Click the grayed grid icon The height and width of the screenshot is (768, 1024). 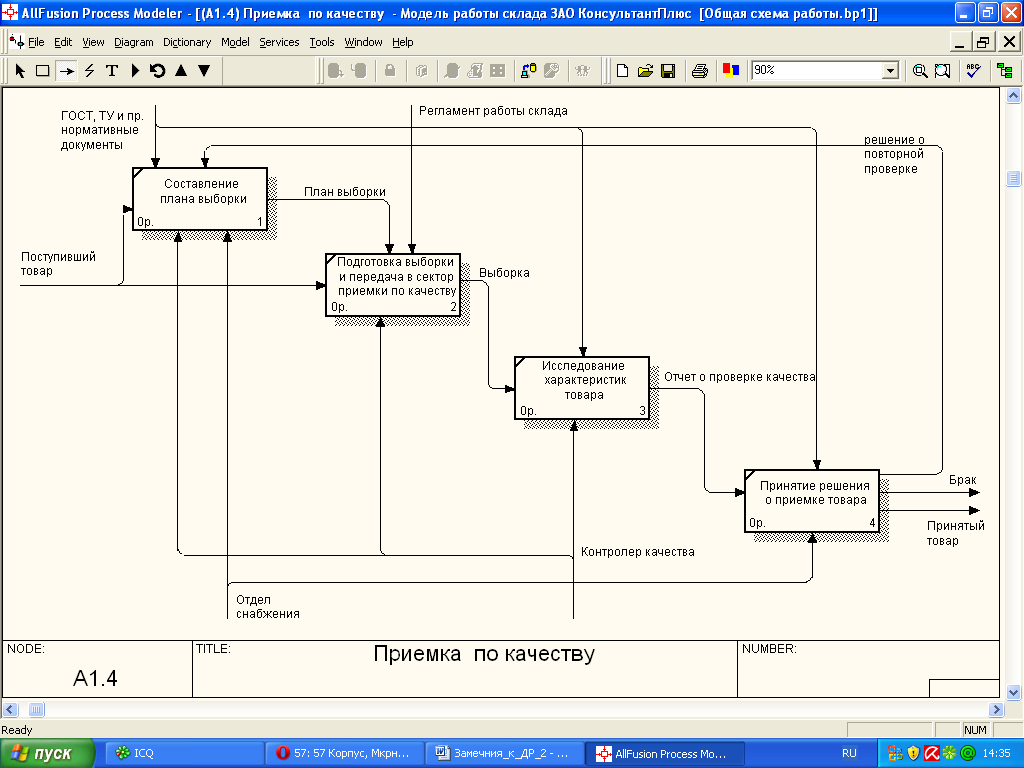click(498, 71)
